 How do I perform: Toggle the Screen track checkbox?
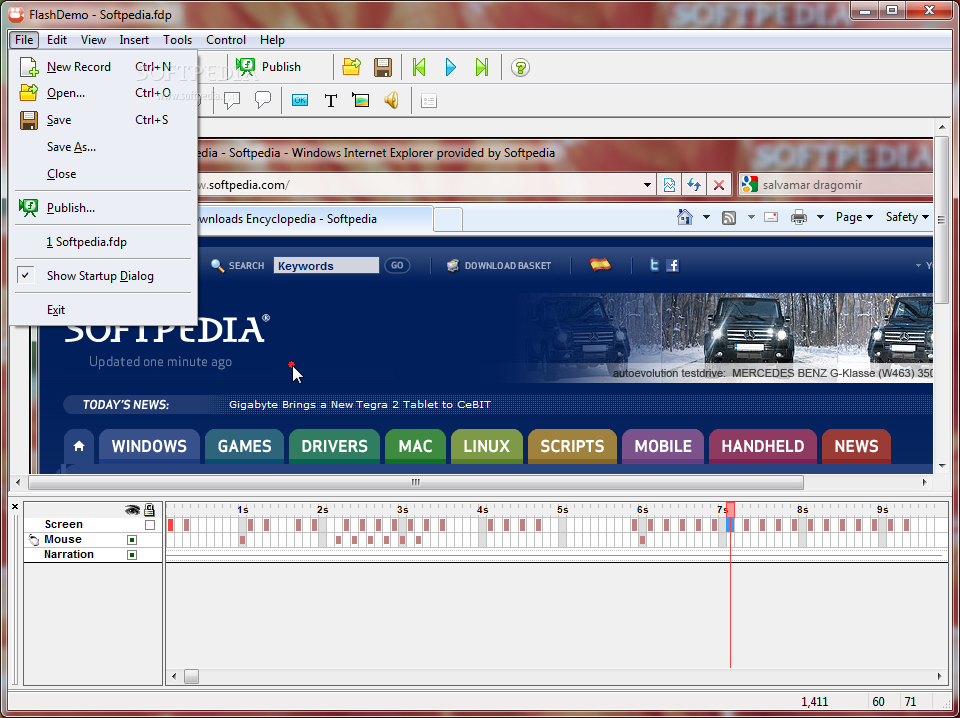(x=150, y=525)
